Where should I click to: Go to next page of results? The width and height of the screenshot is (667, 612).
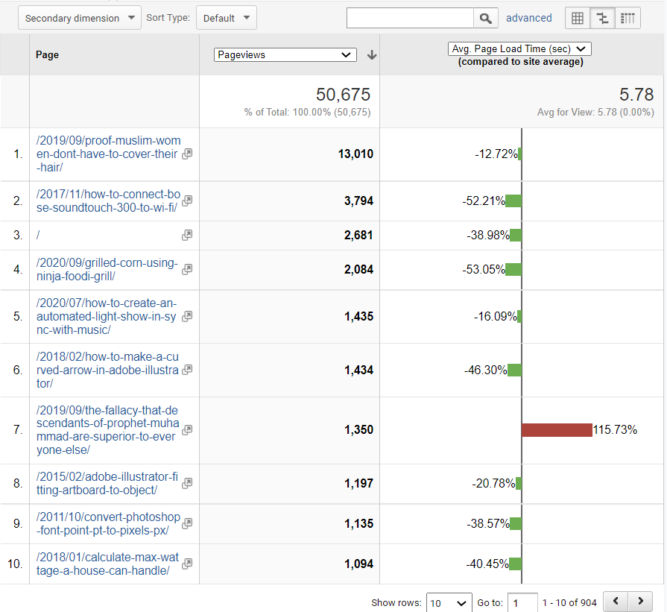tap(640, 601)
